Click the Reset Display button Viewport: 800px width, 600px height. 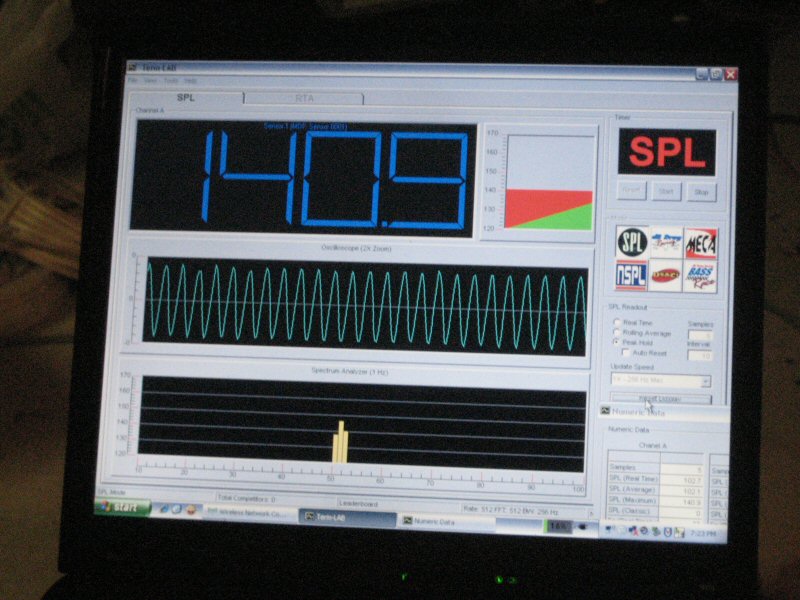660,398
